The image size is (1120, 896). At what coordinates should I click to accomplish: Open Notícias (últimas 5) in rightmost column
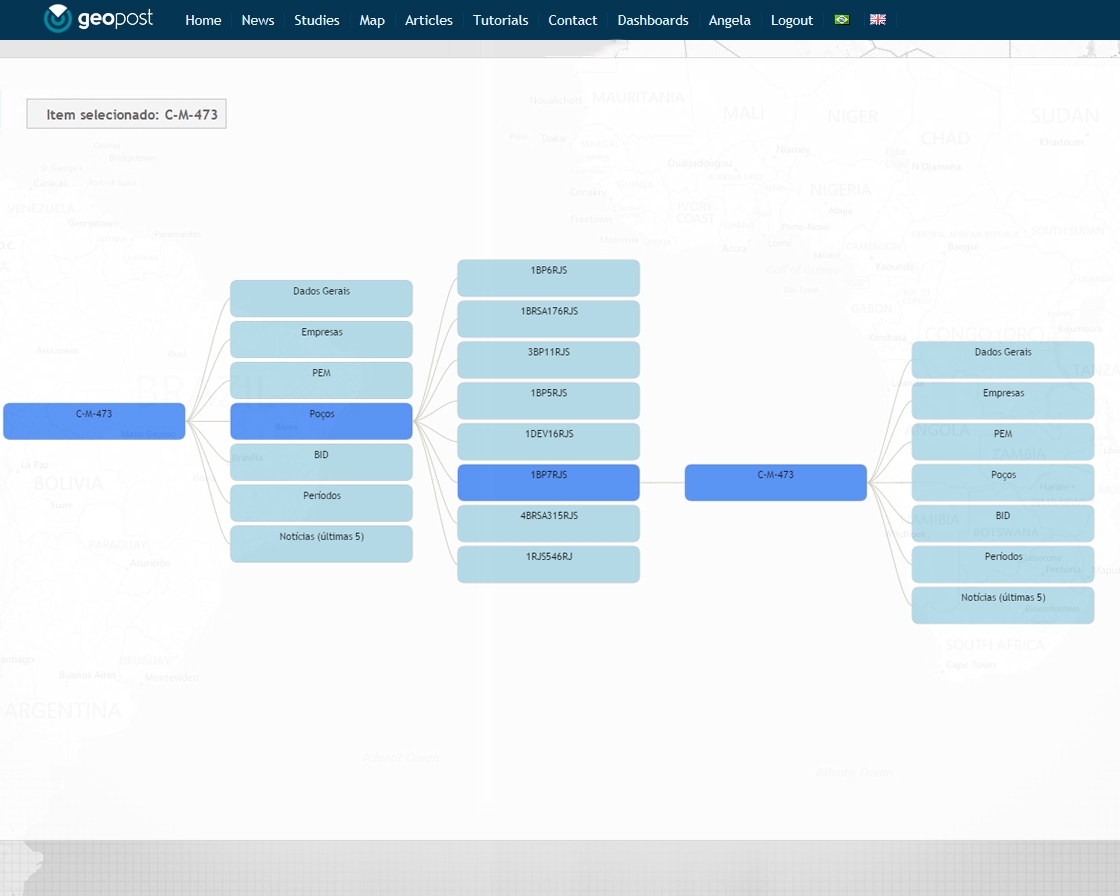(1003, 605)
